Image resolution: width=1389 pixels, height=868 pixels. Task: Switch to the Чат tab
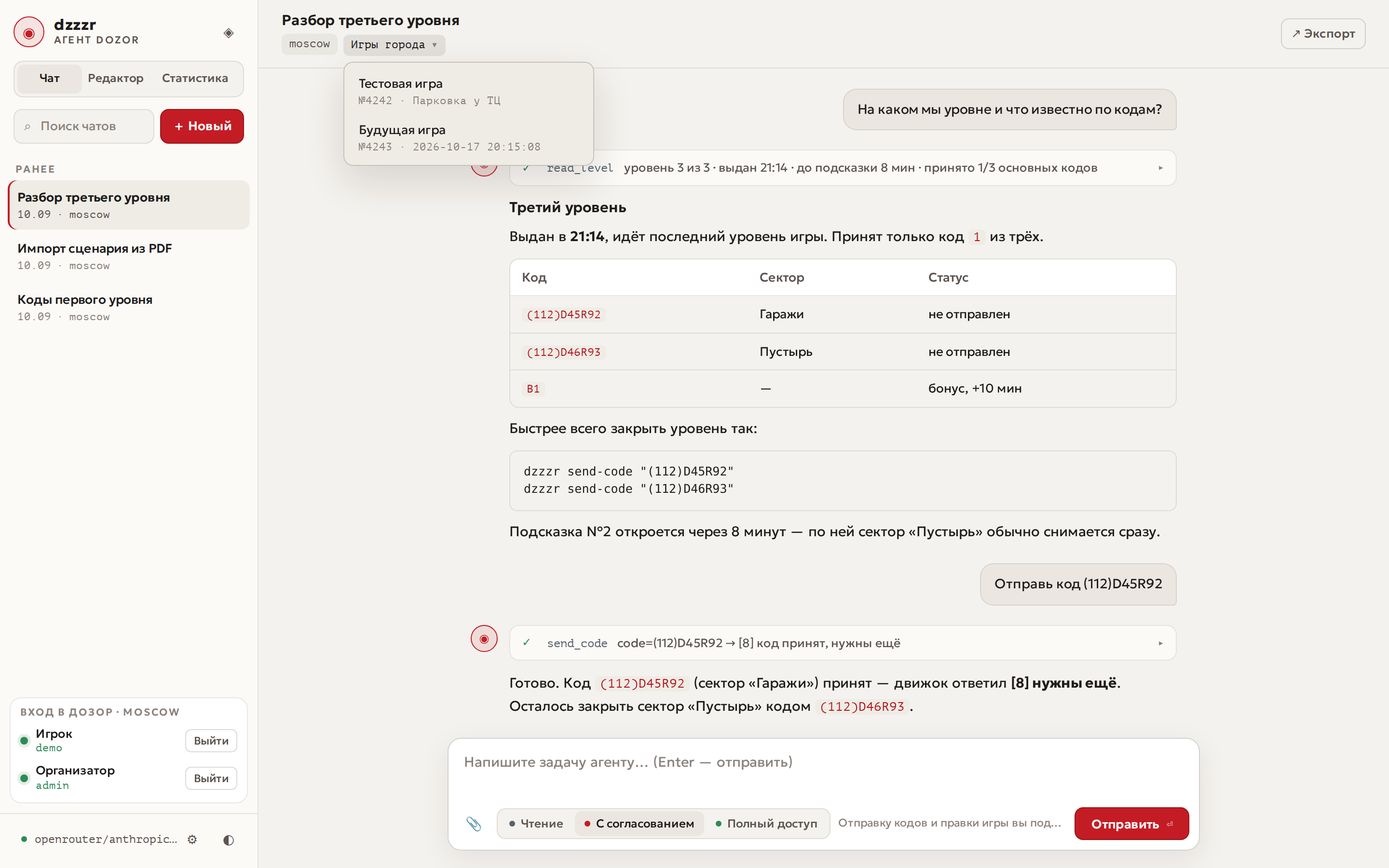(49, 78)
